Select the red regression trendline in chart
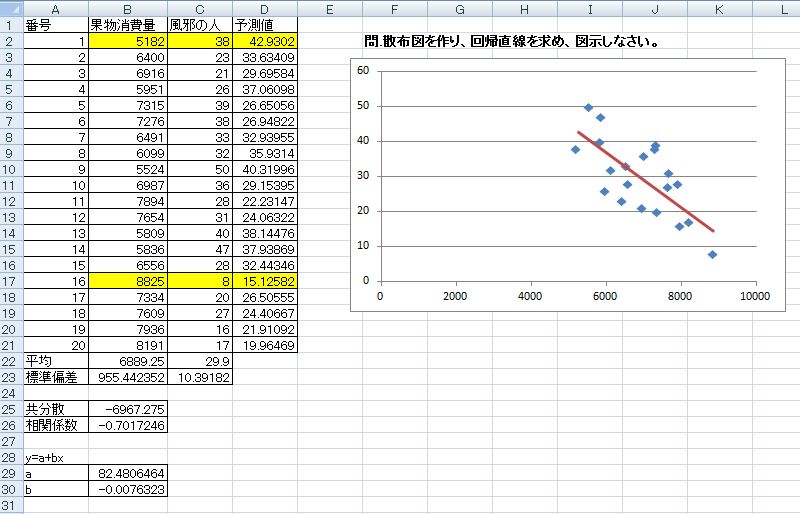 (645, 181)
